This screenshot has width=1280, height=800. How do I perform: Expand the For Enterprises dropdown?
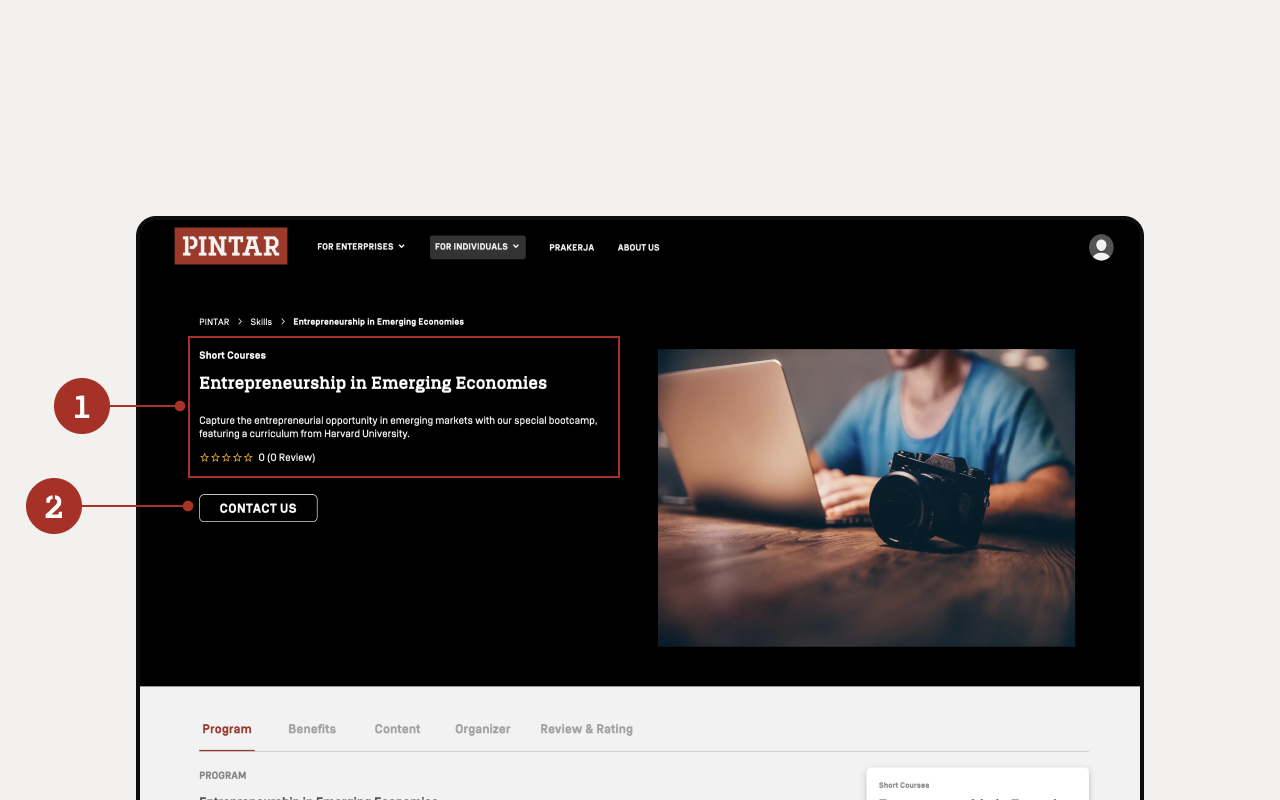pyautogui.click(x=361, y=247)
